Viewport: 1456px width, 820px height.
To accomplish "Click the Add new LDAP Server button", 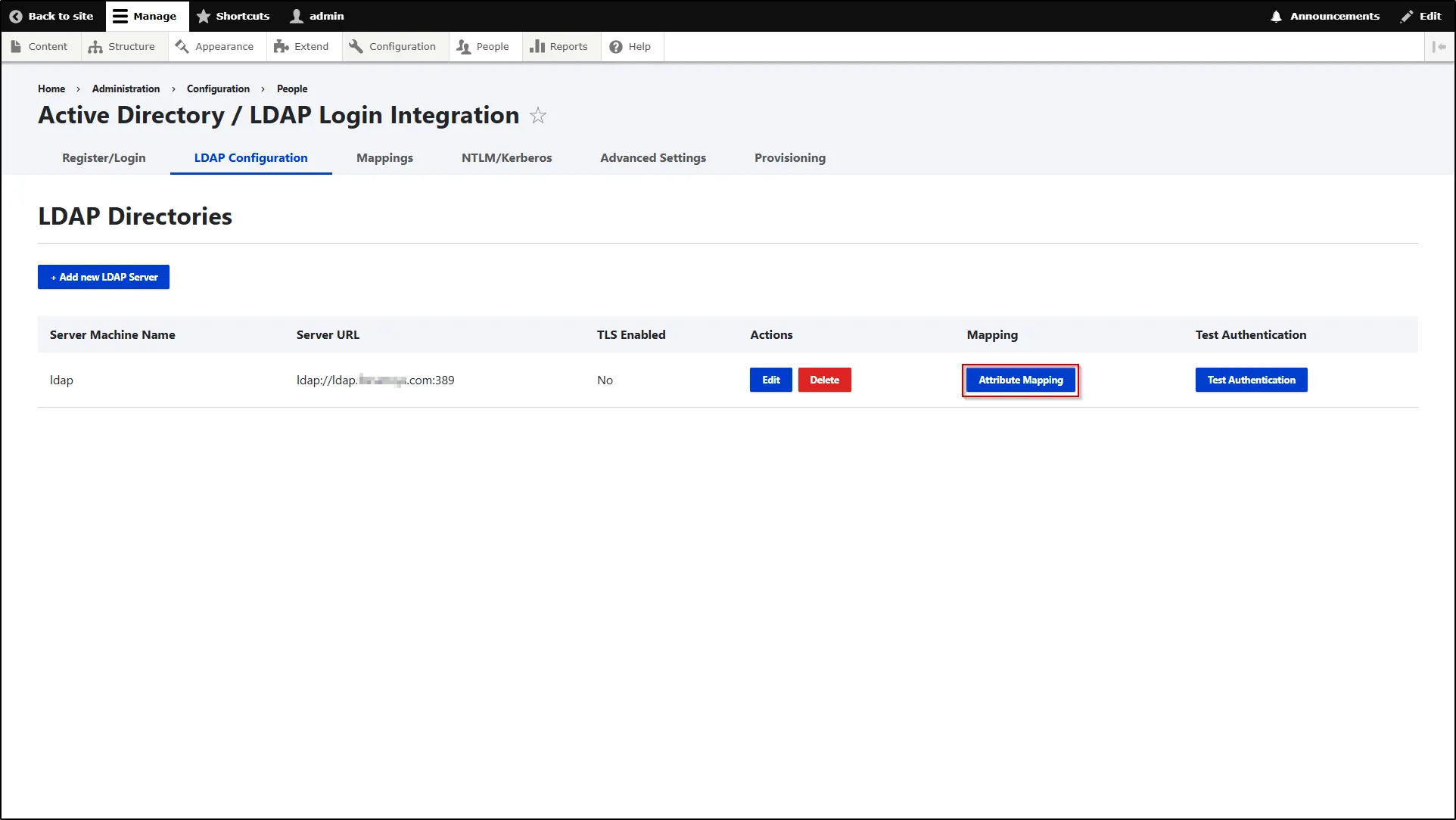I will click(103, 277).
